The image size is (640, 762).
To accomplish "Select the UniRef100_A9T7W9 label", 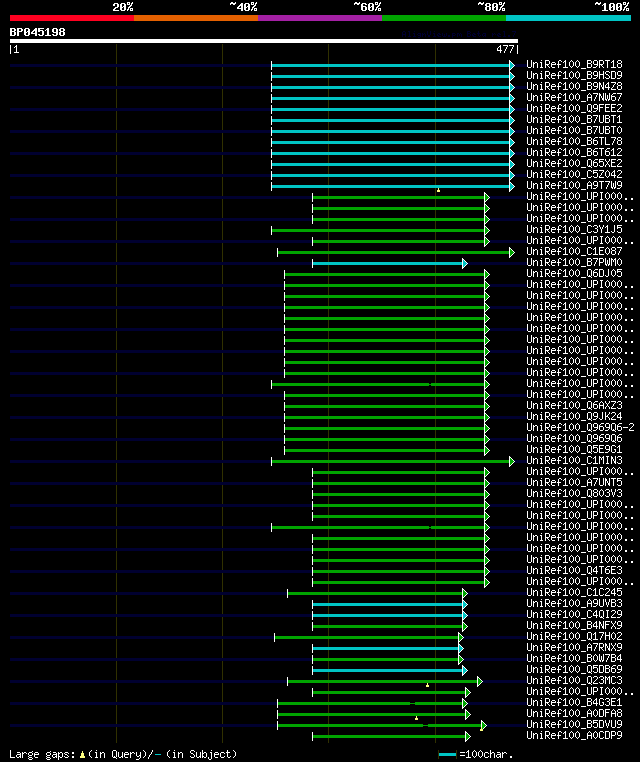I will tap(574, 185).
